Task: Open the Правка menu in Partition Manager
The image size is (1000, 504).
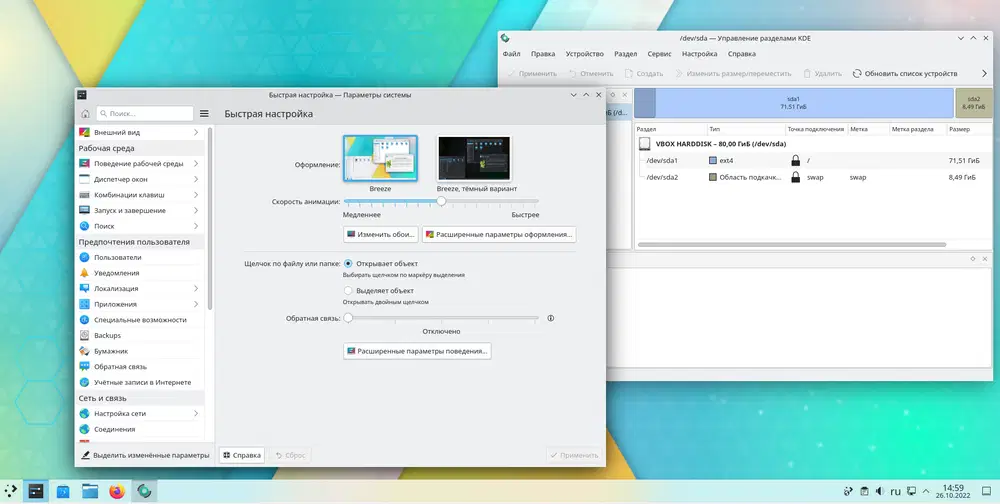Action: pyautogui.click(x=543, y=54)
